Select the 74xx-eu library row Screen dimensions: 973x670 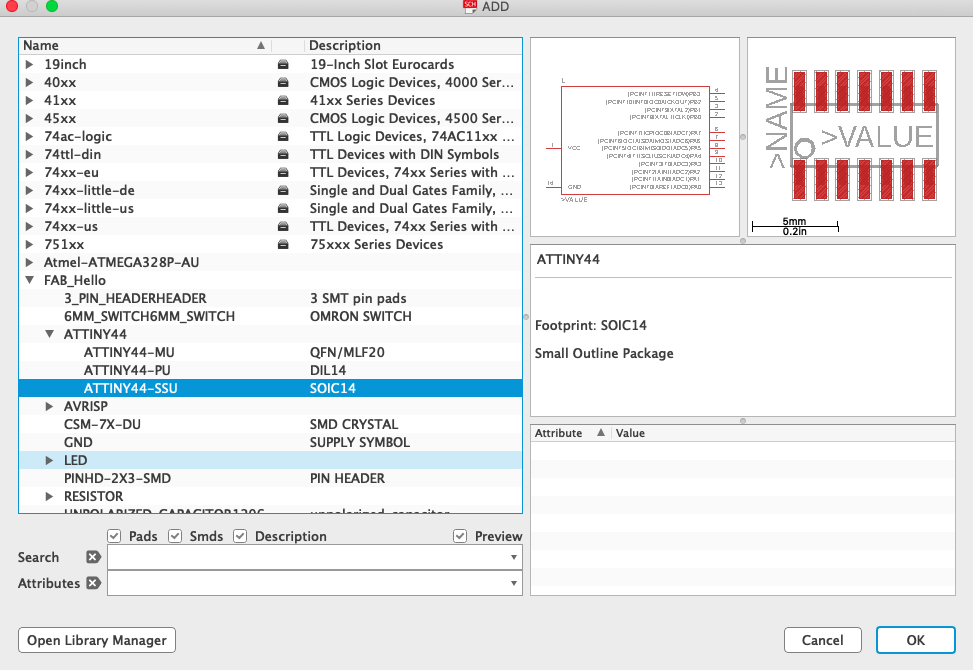[271, 172]
